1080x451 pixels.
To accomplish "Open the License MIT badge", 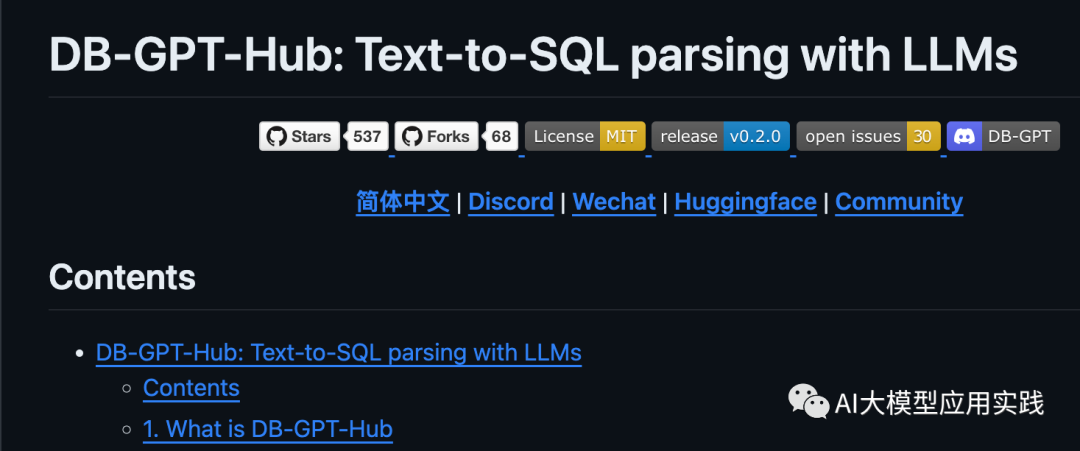I will [585, 137].
